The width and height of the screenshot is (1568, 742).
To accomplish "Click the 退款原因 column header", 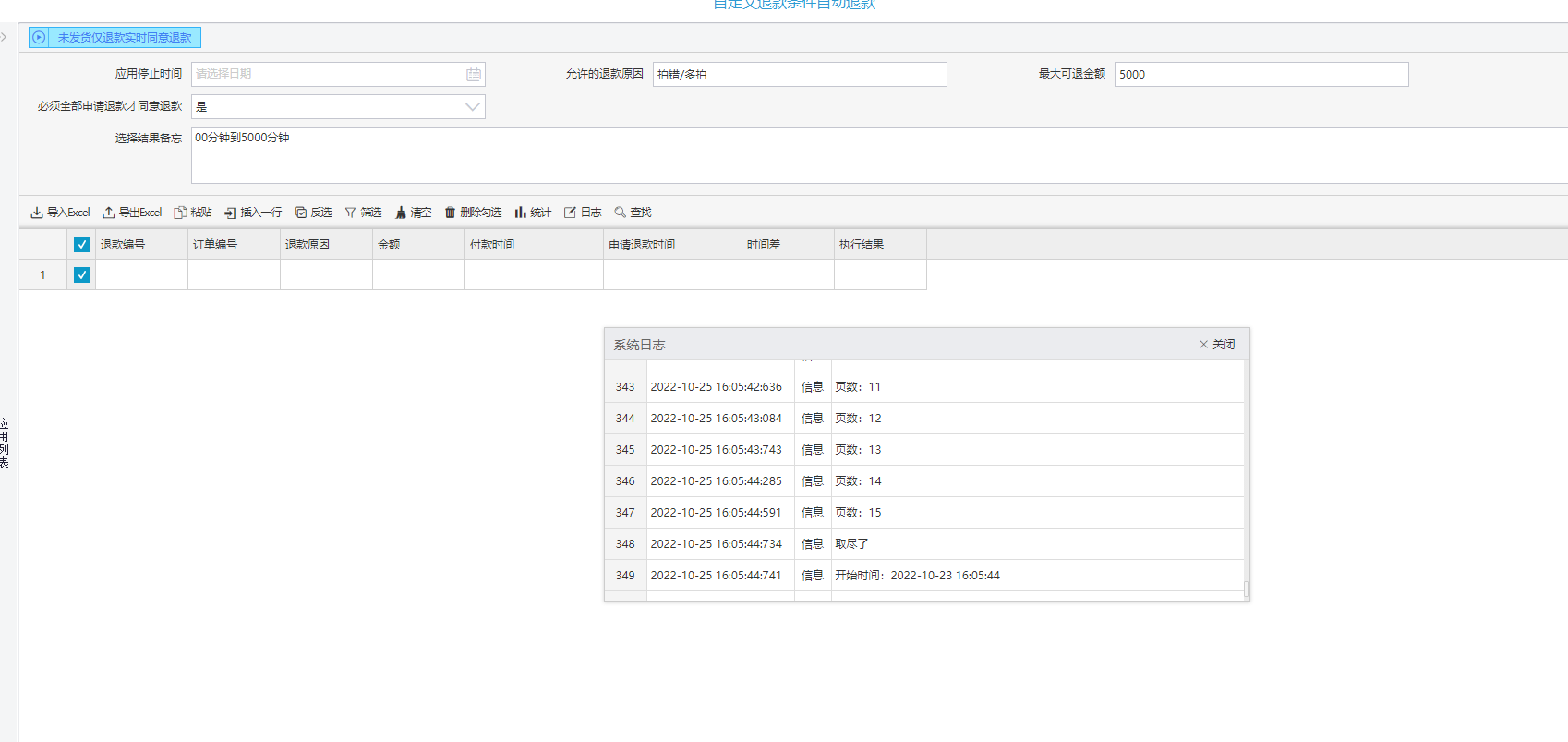I will pyautogui.click(x=327, y=245).
